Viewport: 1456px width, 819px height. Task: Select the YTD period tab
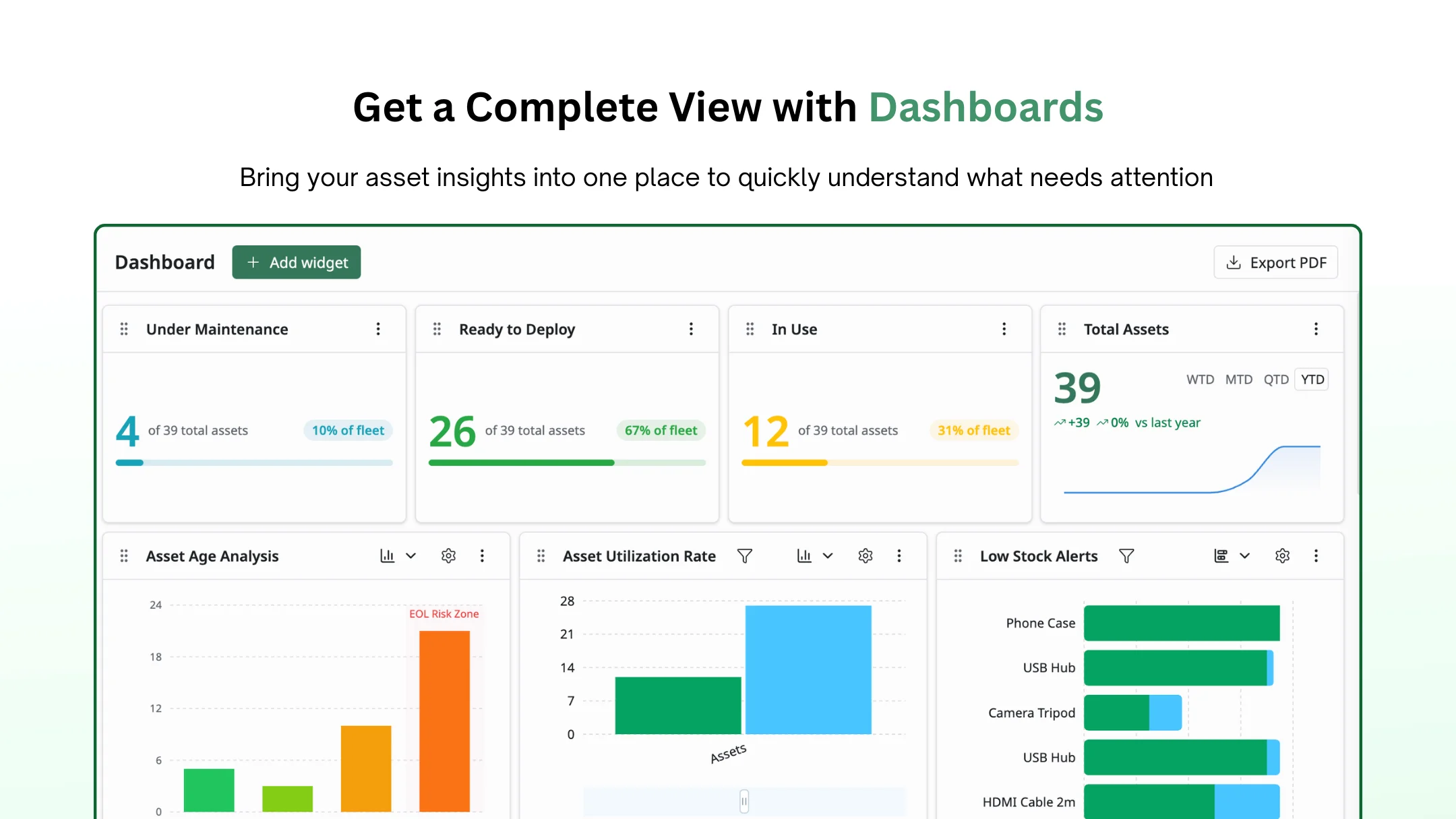[x=1312, y=380]
